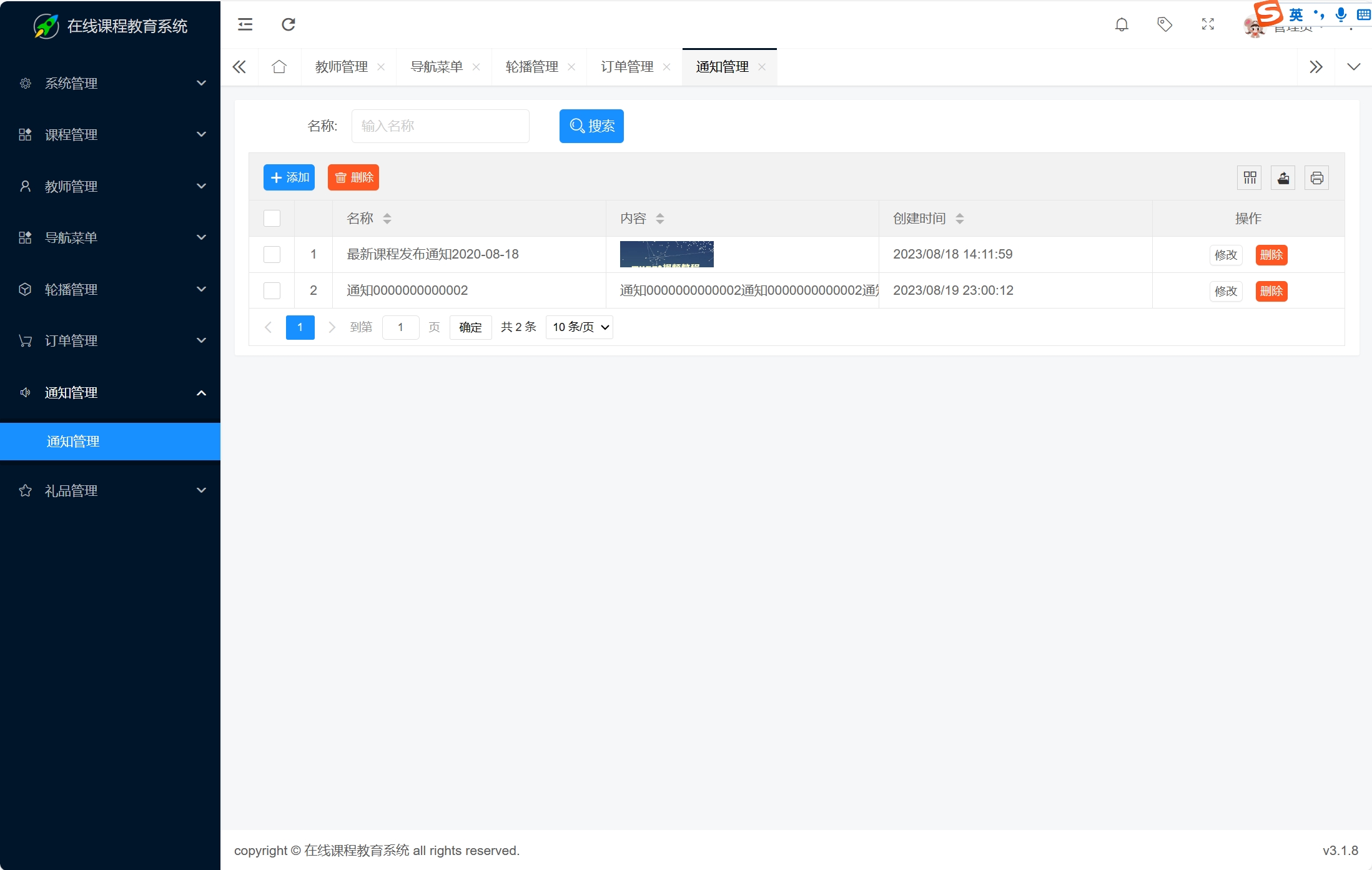
Task: Open table column filter icon
Action: click(1250, 178)
